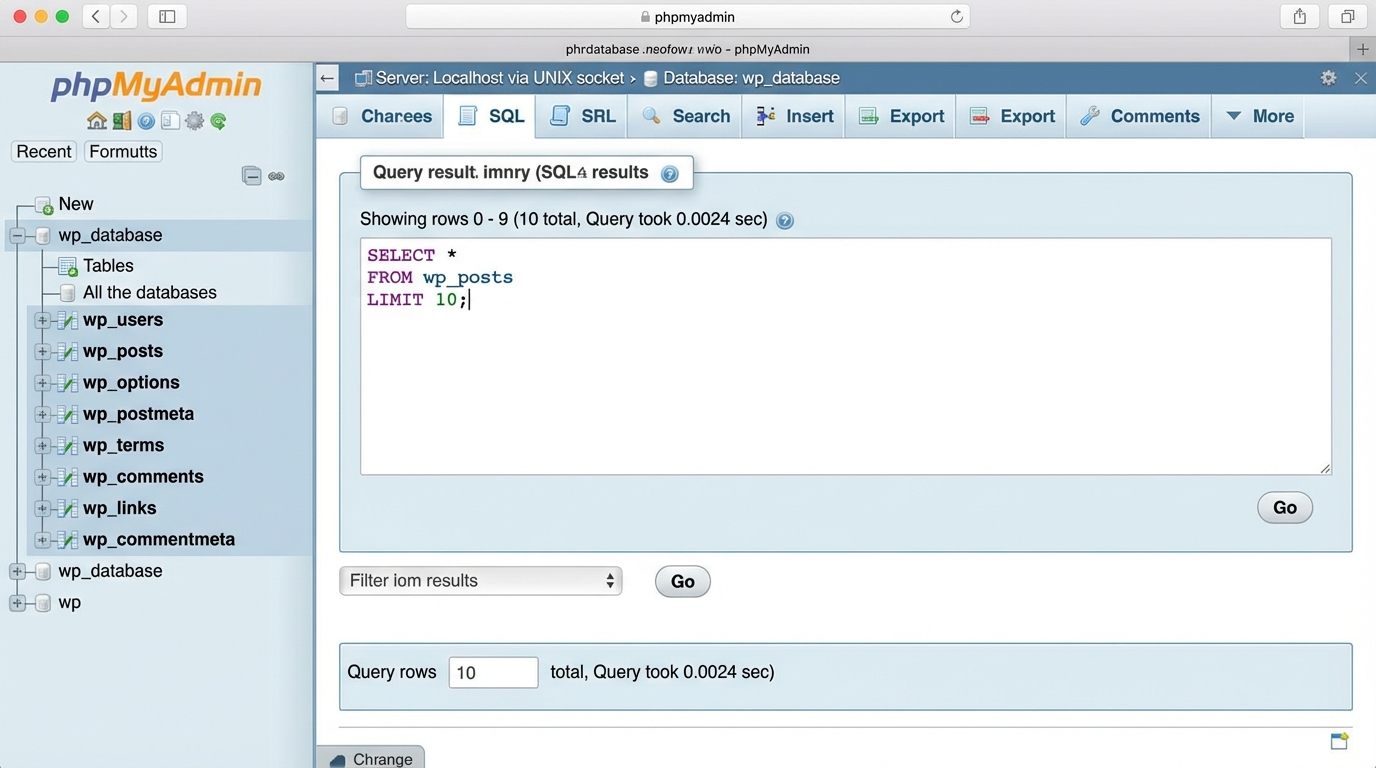Click the magnifier icon on the Search tab

(x=652, y=116)
